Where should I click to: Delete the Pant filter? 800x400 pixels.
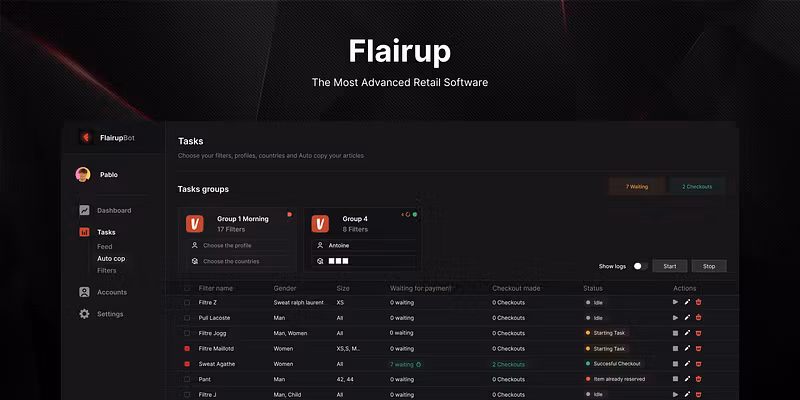pyautogui.click(x=698, y=379)
